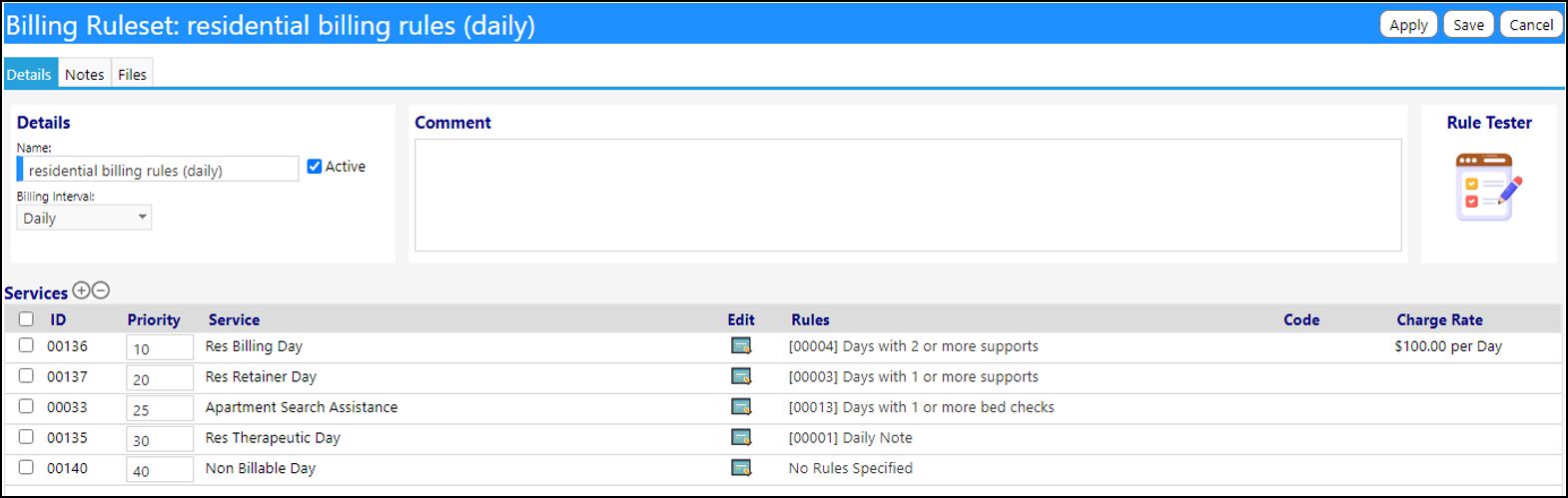Edit rules for Non Billable Day
The height and width of the screenshot is (498, 1568).
click(741, 468)
